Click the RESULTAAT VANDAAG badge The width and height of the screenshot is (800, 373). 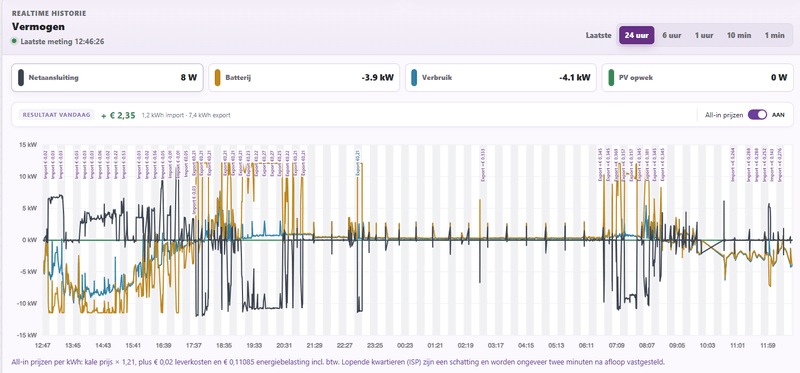[57, 115]
